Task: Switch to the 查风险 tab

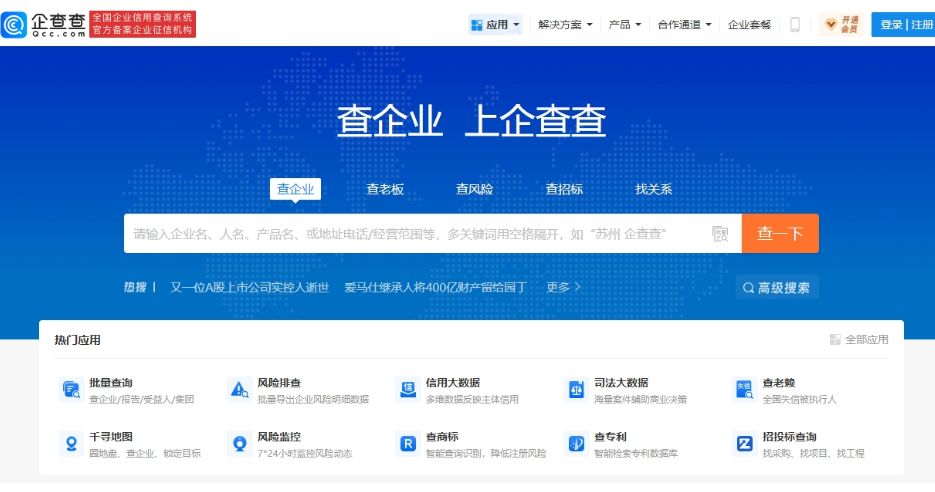Action: point(474,189)
